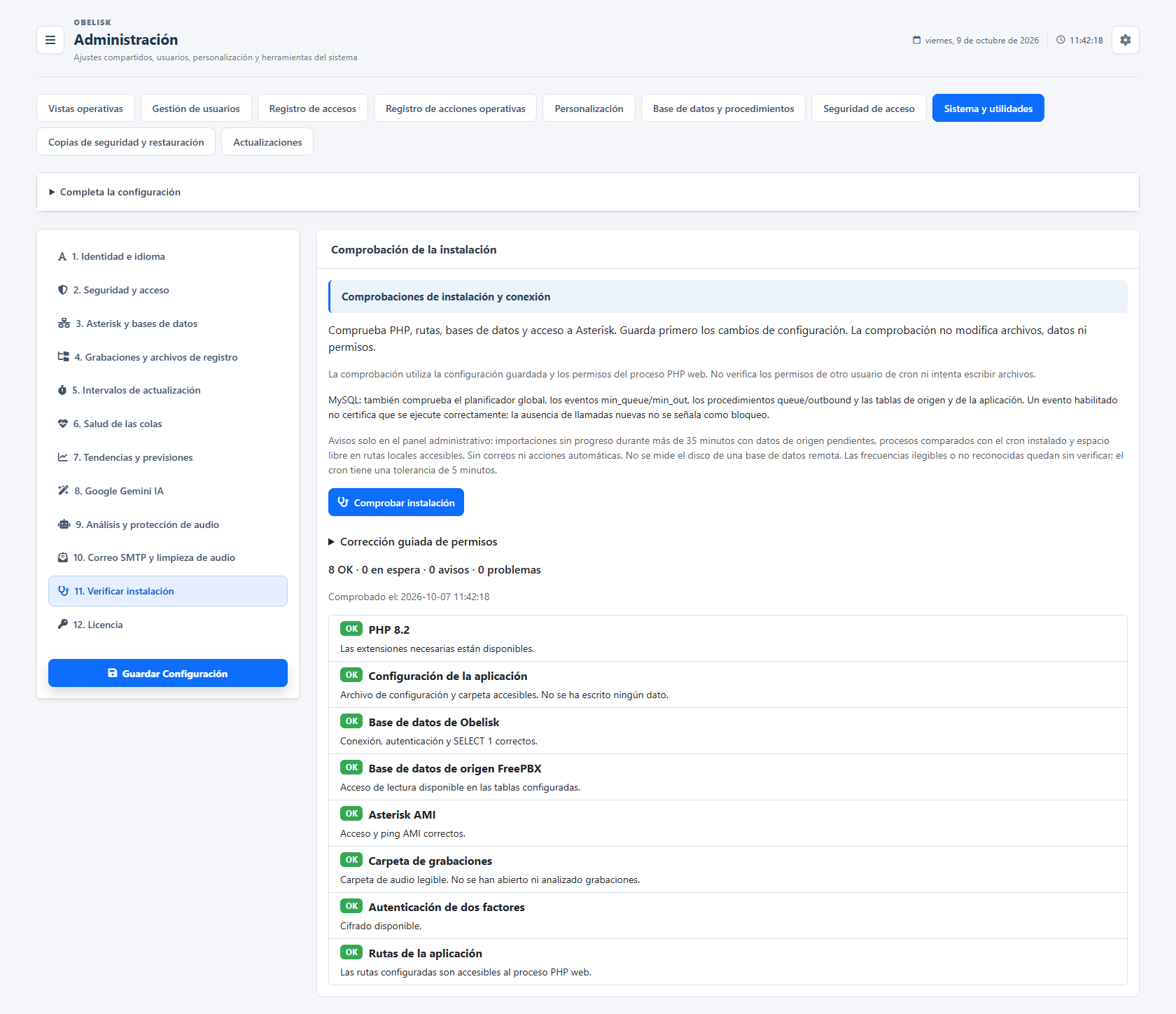Click the Grabaciones y archivos folder-tree icon
This screenshot has width=1176, height=1014.
[63, 357]
